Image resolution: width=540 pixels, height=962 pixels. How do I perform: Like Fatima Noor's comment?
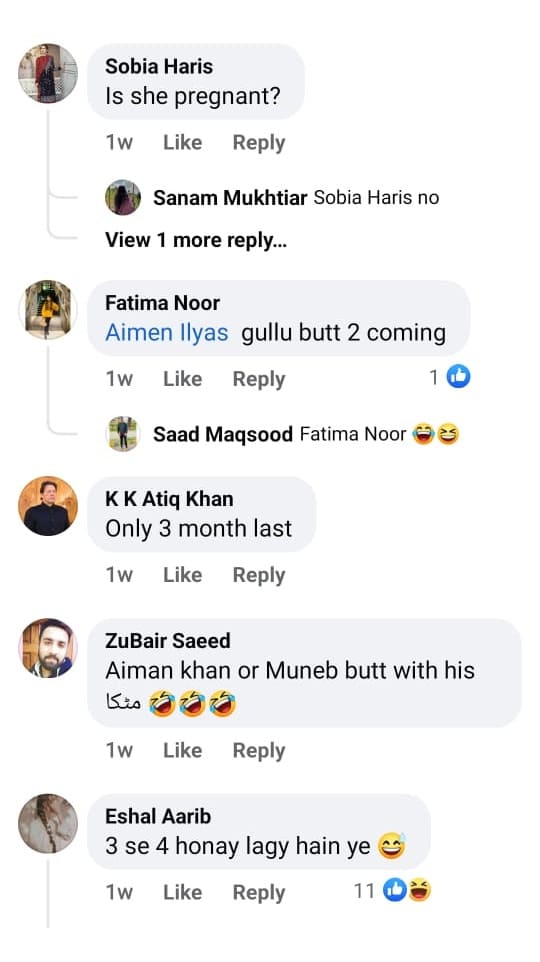point(182,379)
